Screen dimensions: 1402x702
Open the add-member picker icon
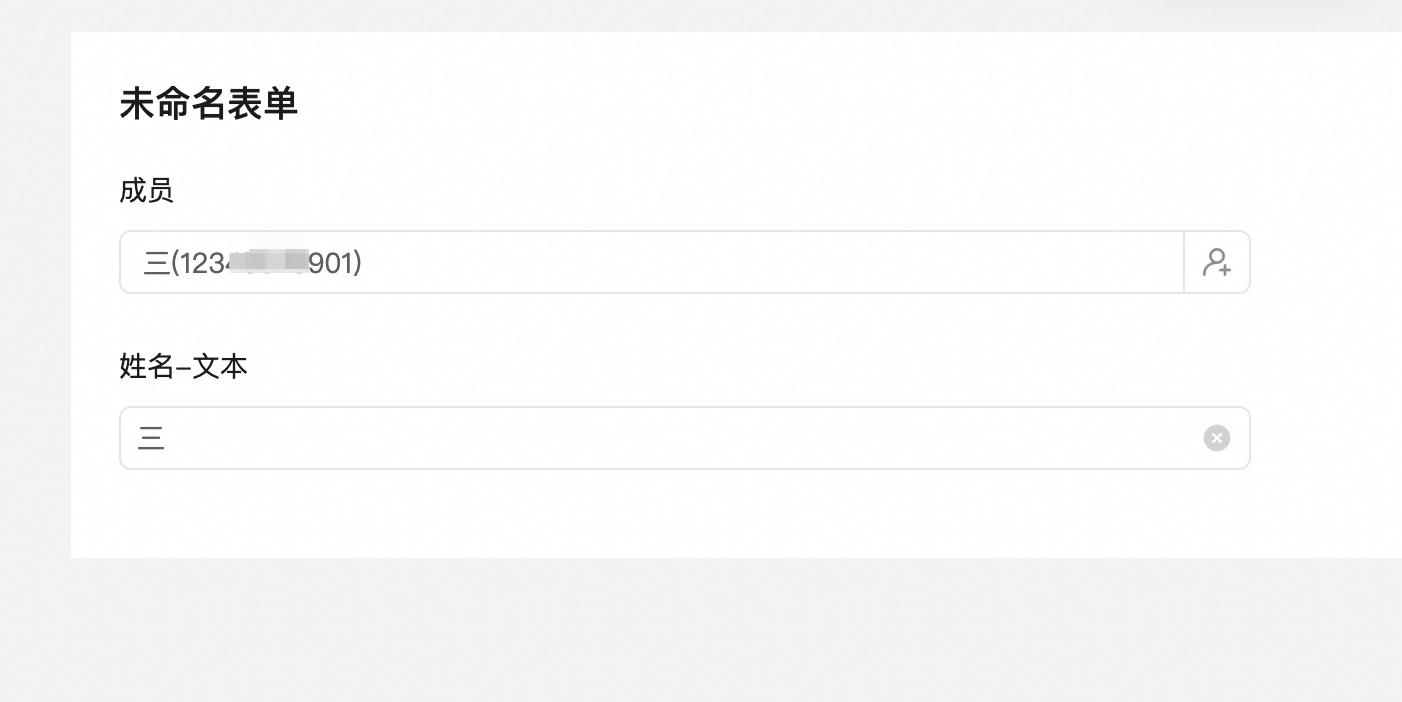pos(1217,262)
